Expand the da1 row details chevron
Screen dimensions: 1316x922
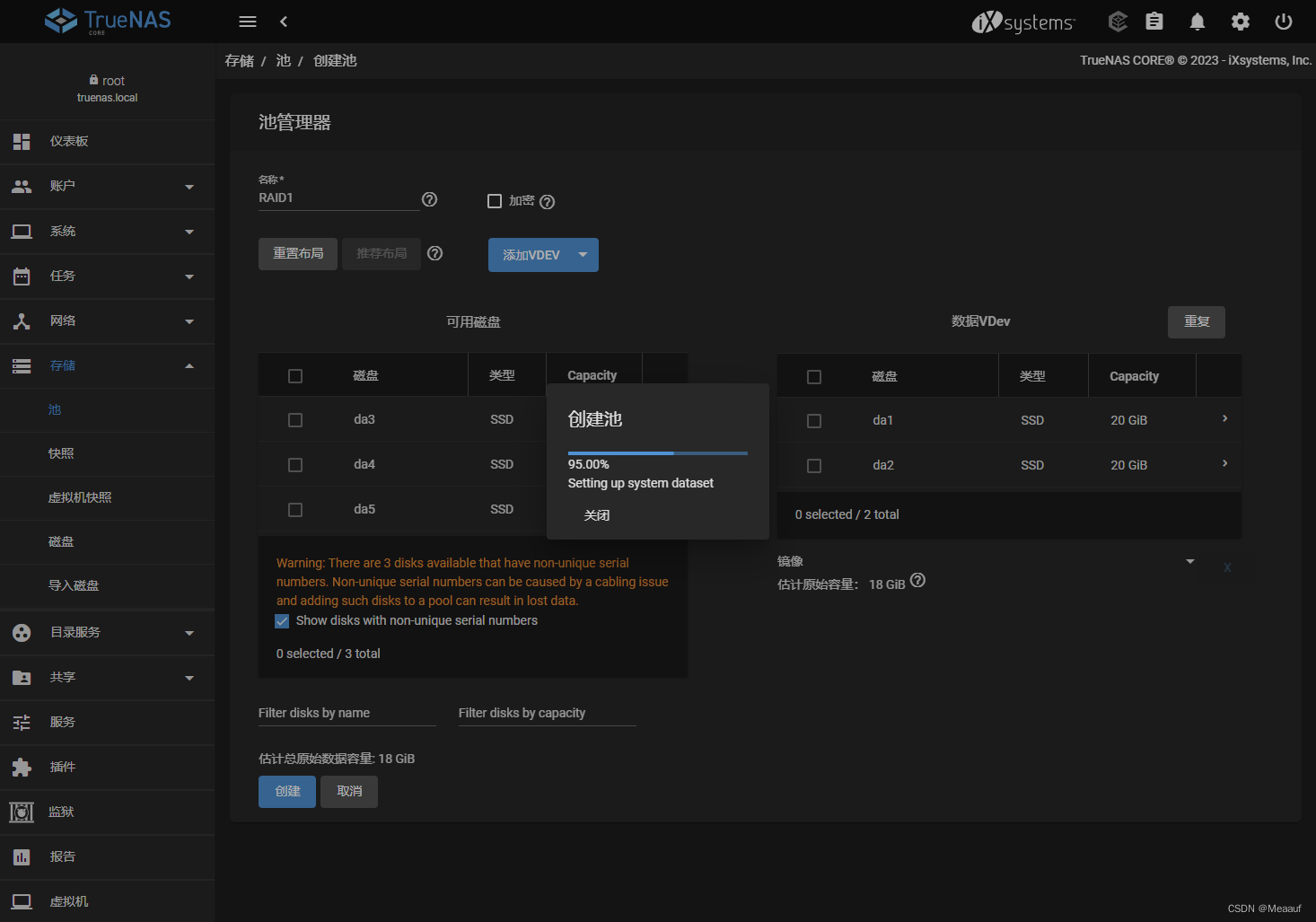(1224, 419)
